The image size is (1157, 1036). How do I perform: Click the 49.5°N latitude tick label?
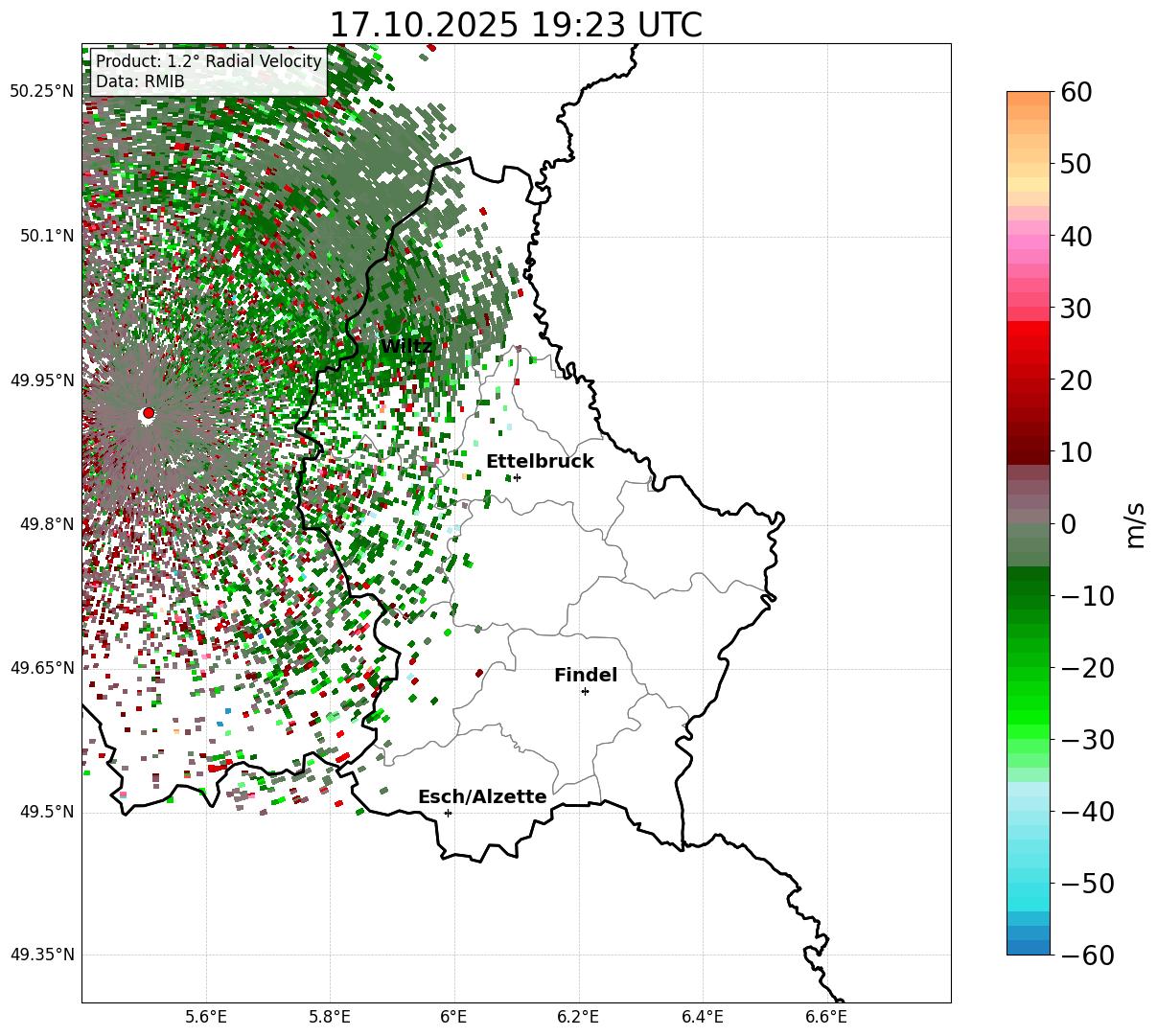tap(46, 812)
